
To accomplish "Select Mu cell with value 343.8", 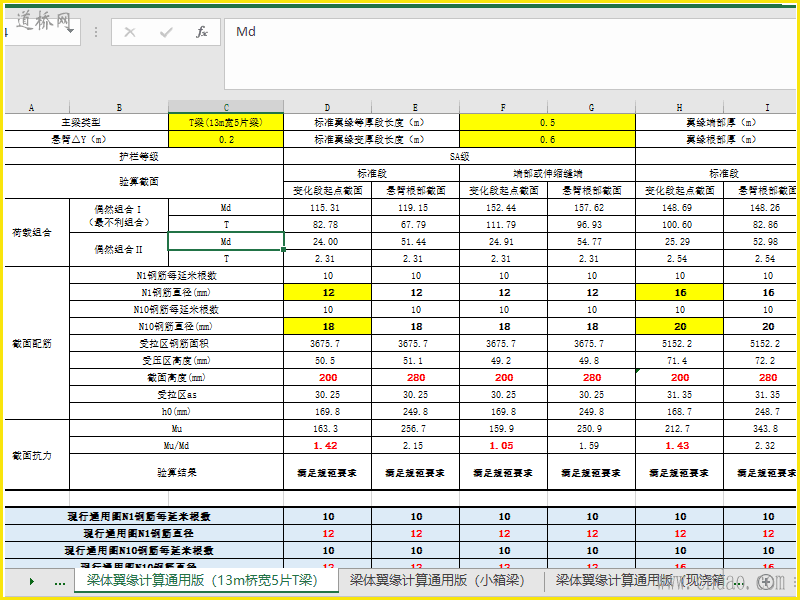I will pos(762,429).
